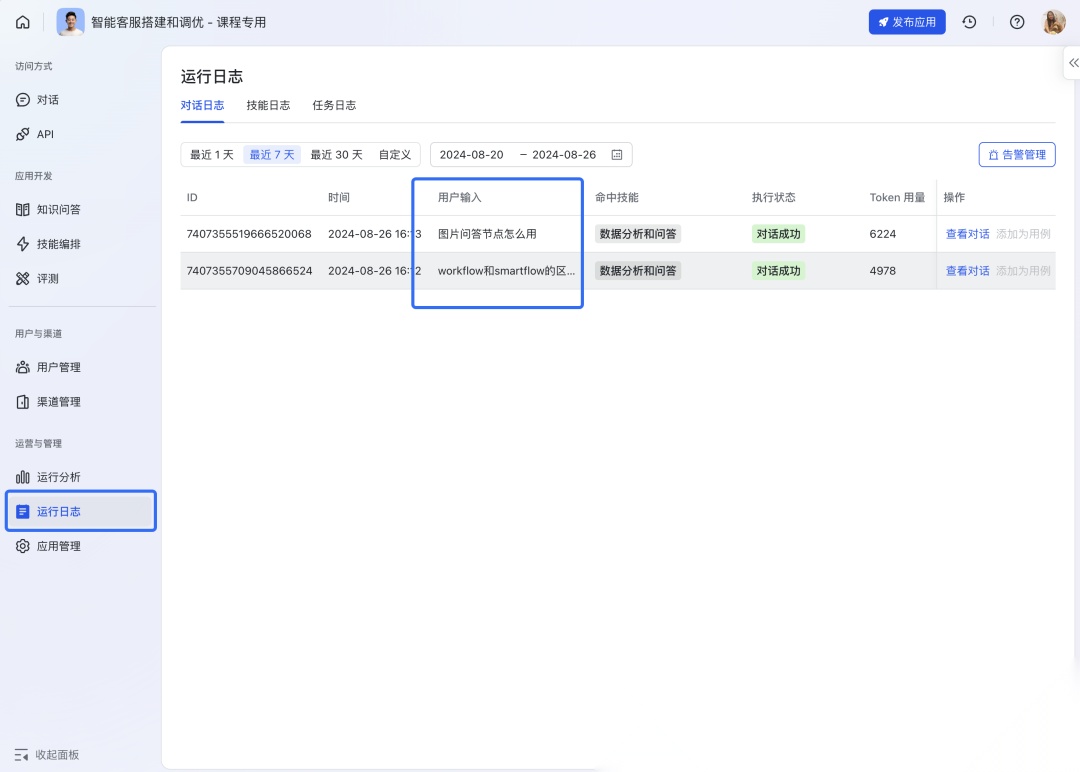Click the API link icon
Viewport: 1080px width, 772px height.
(23, 134)
